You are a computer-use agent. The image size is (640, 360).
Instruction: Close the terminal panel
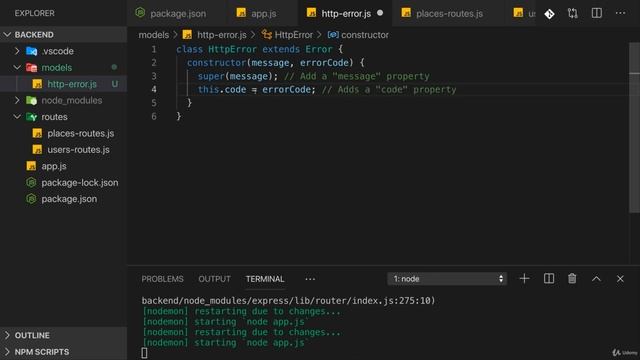coord(620,279)
